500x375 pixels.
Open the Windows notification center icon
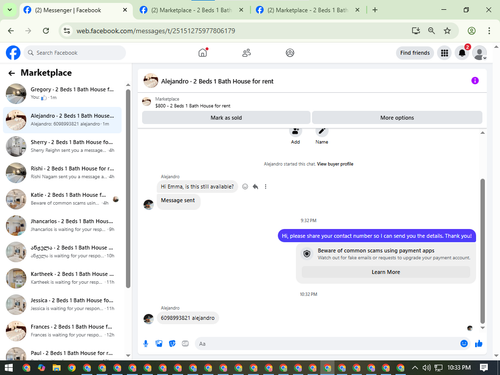pyautogui.click(x=484, y=368)
